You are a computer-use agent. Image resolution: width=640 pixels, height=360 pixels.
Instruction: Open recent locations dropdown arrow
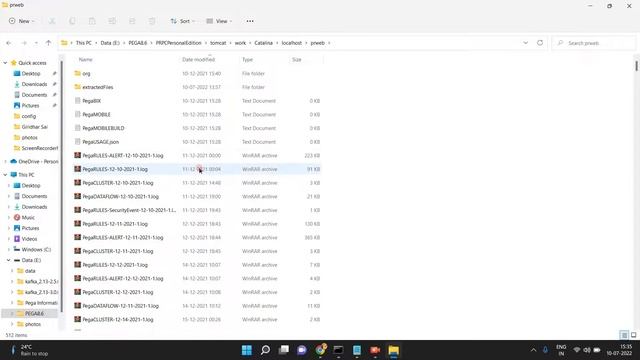pyautogui.click(x=36, y=43)
